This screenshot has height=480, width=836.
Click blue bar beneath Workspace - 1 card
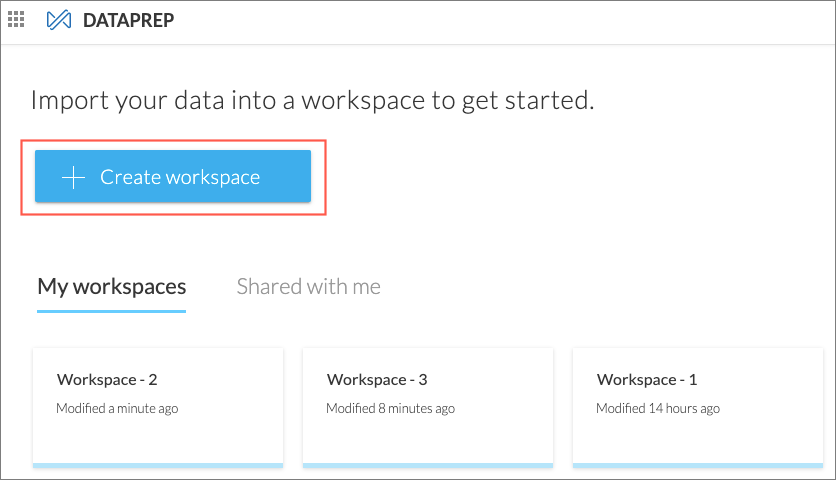[698, 464]
